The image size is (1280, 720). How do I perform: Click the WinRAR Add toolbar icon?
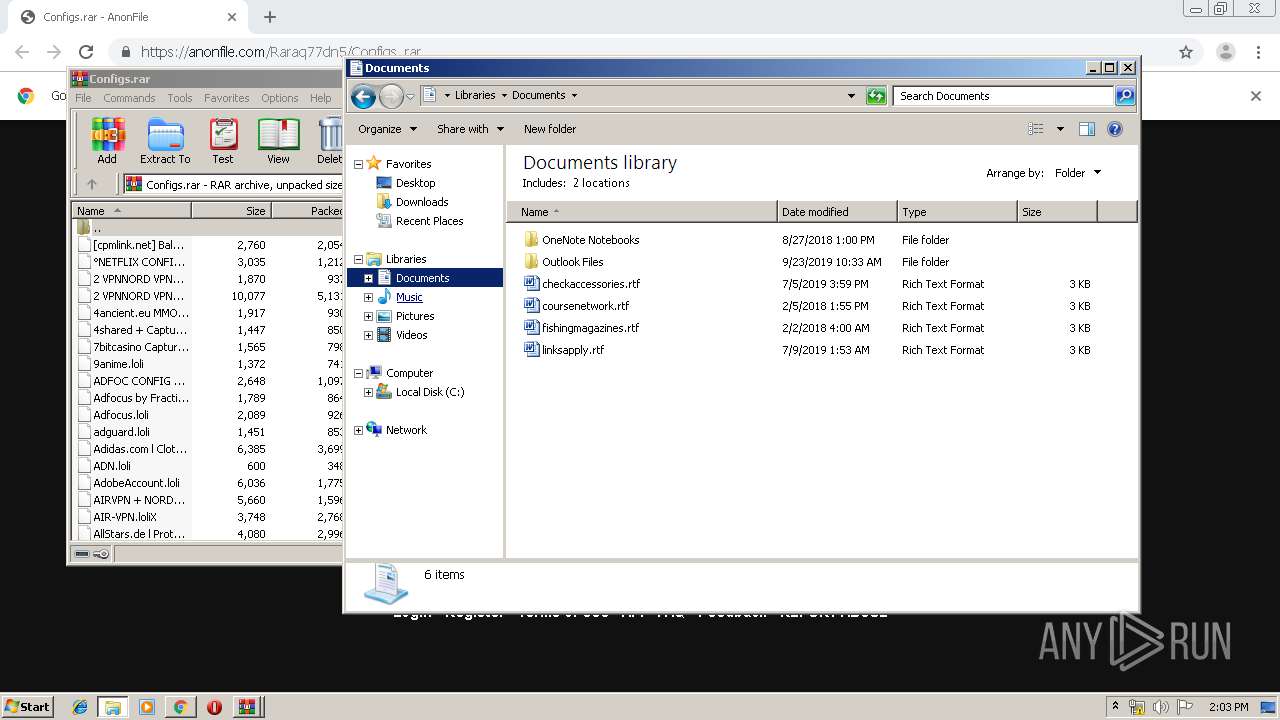pyautogui.click(x=107, y=141)
